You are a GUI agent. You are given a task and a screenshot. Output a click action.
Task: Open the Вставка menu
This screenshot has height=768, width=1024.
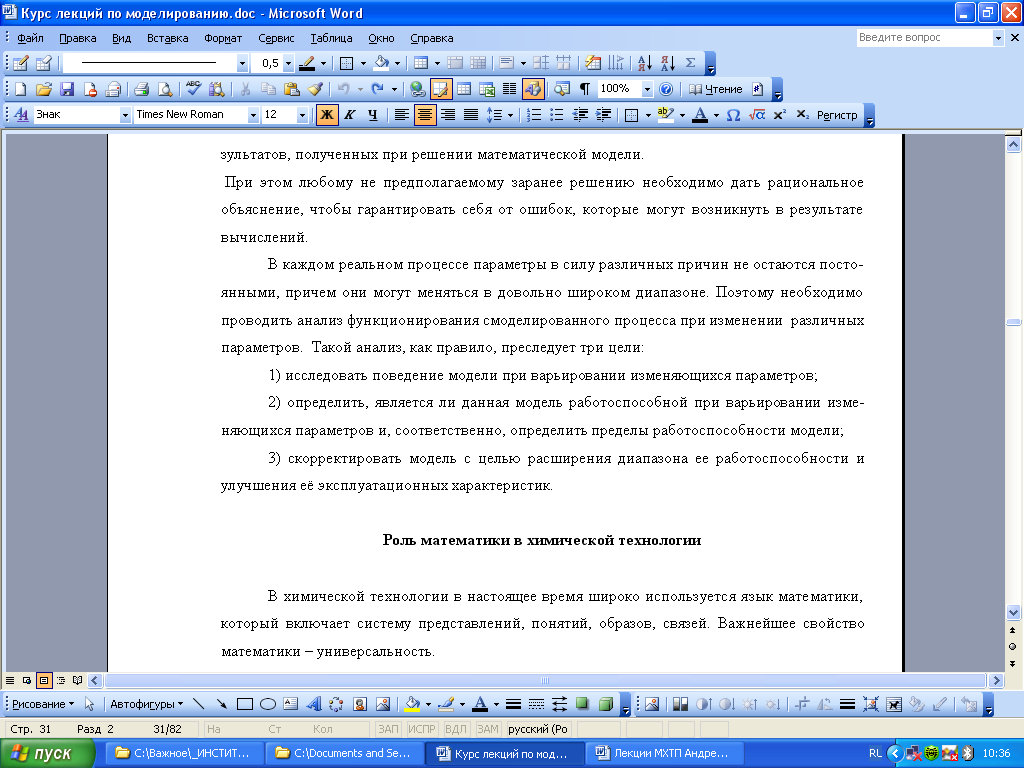tap(168, 38)
